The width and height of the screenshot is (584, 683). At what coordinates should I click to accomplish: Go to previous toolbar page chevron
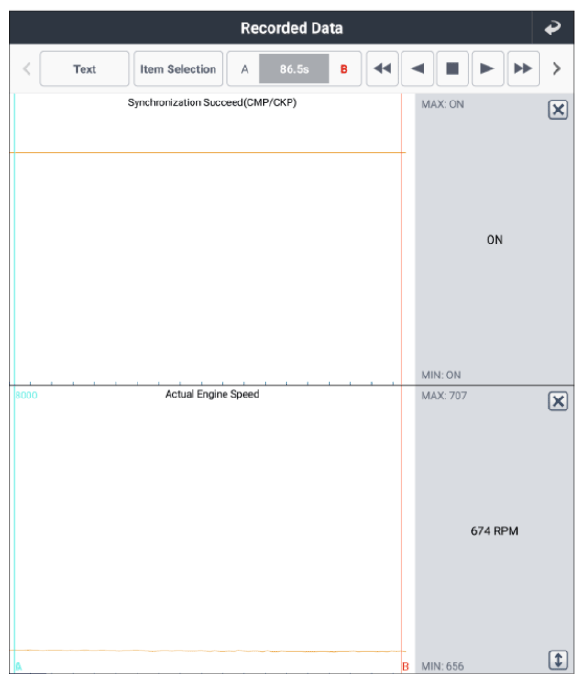[x=27, y=68]
